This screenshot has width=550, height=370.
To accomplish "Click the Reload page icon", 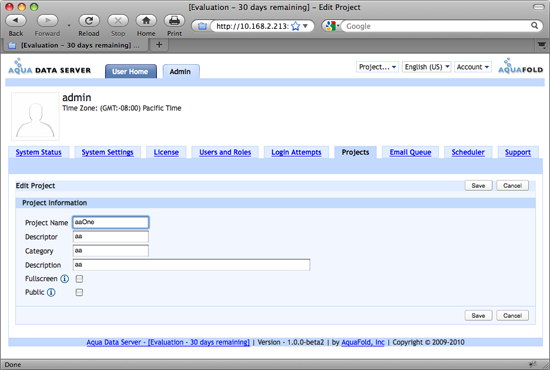I will pyautogui.click(x=89, y=21).
